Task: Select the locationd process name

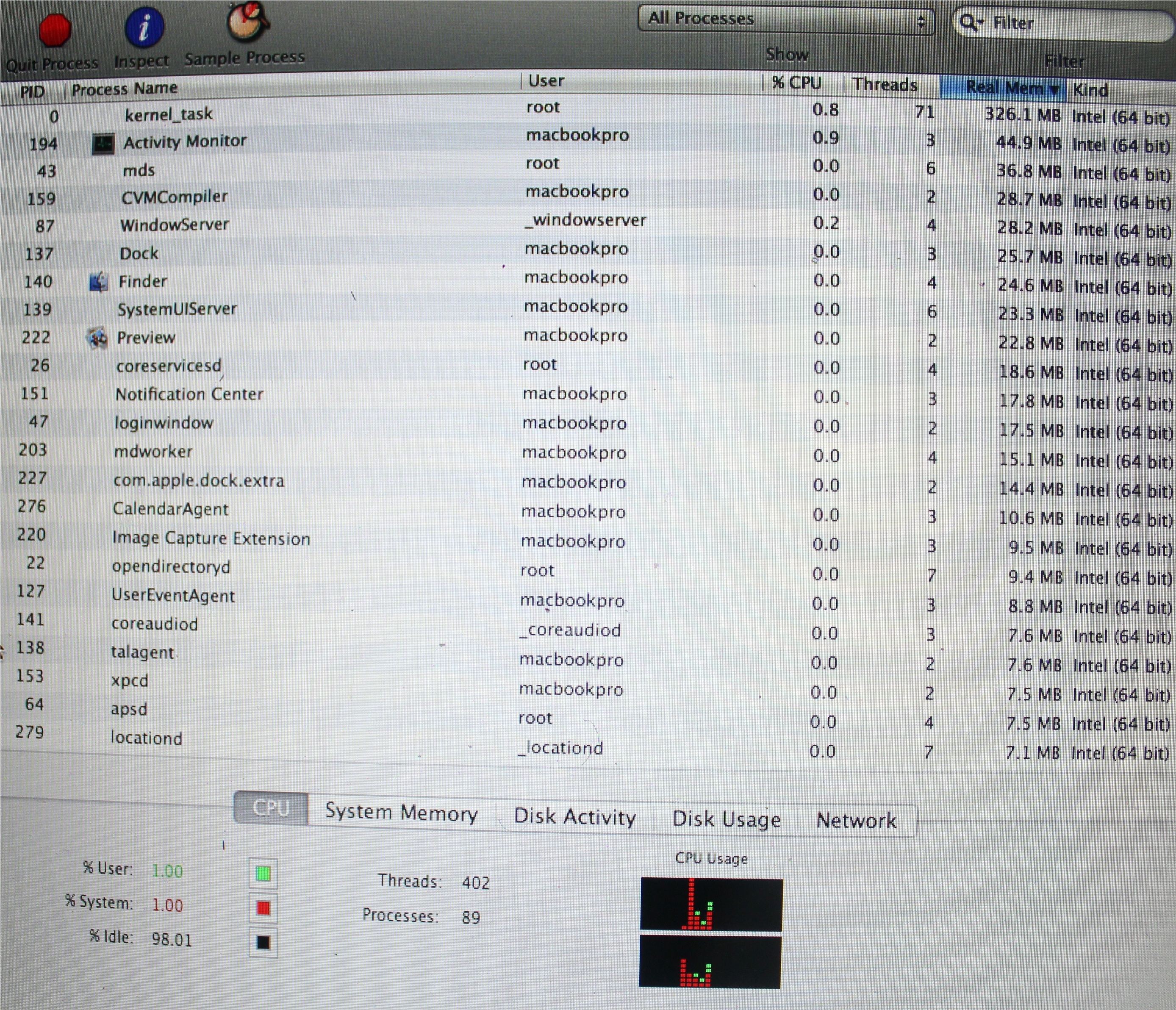Action: pyautogui.click(x=147, y=738)
